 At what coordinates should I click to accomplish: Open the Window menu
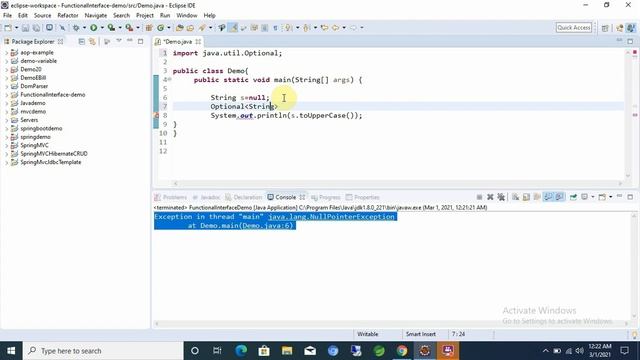click(x=187, y=16)
